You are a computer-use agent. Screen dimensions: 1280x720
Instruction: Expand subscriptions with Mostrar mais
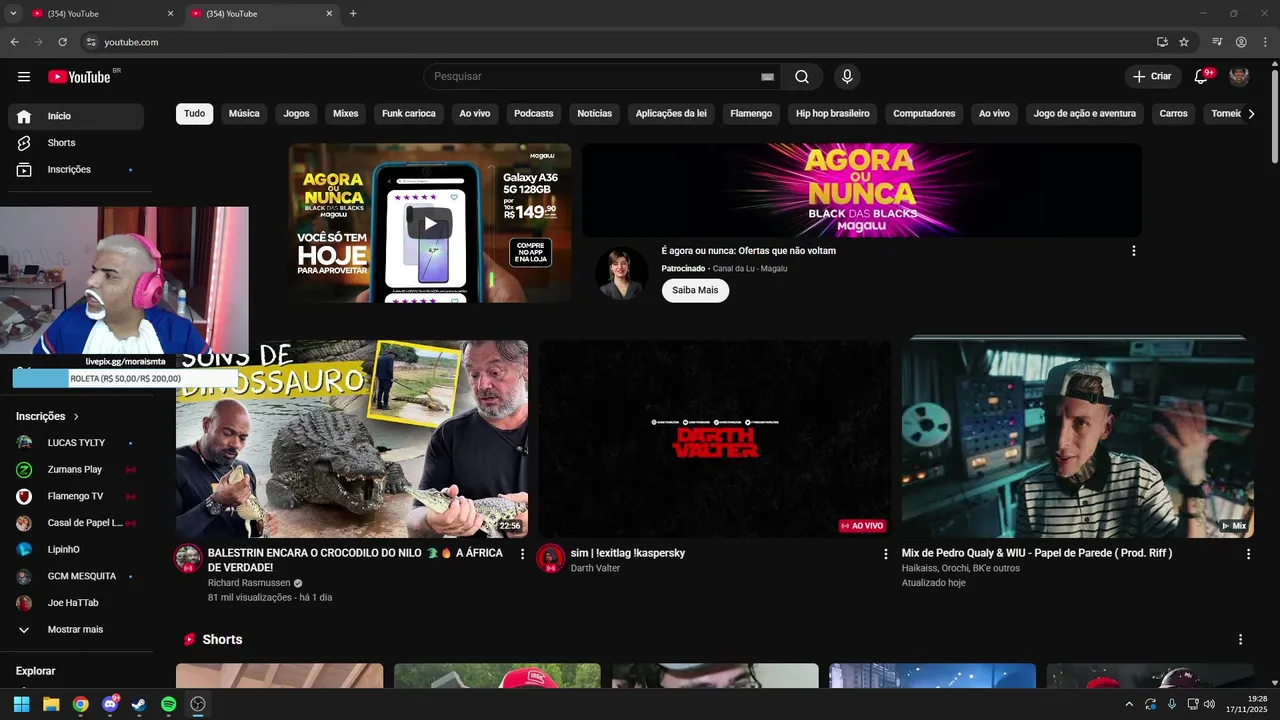tap(76, 630)
